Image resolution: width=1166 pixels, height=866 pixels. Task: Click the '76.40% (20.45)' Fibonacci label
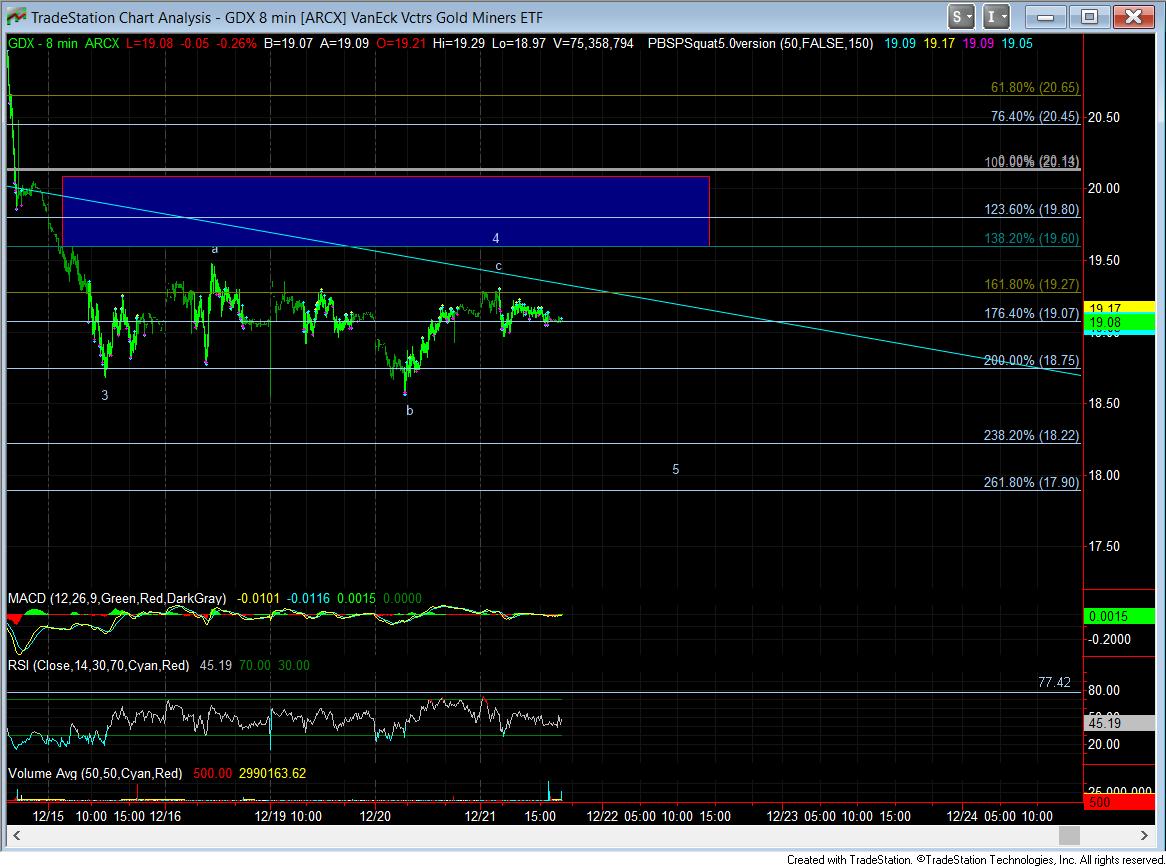point(1034,117)
